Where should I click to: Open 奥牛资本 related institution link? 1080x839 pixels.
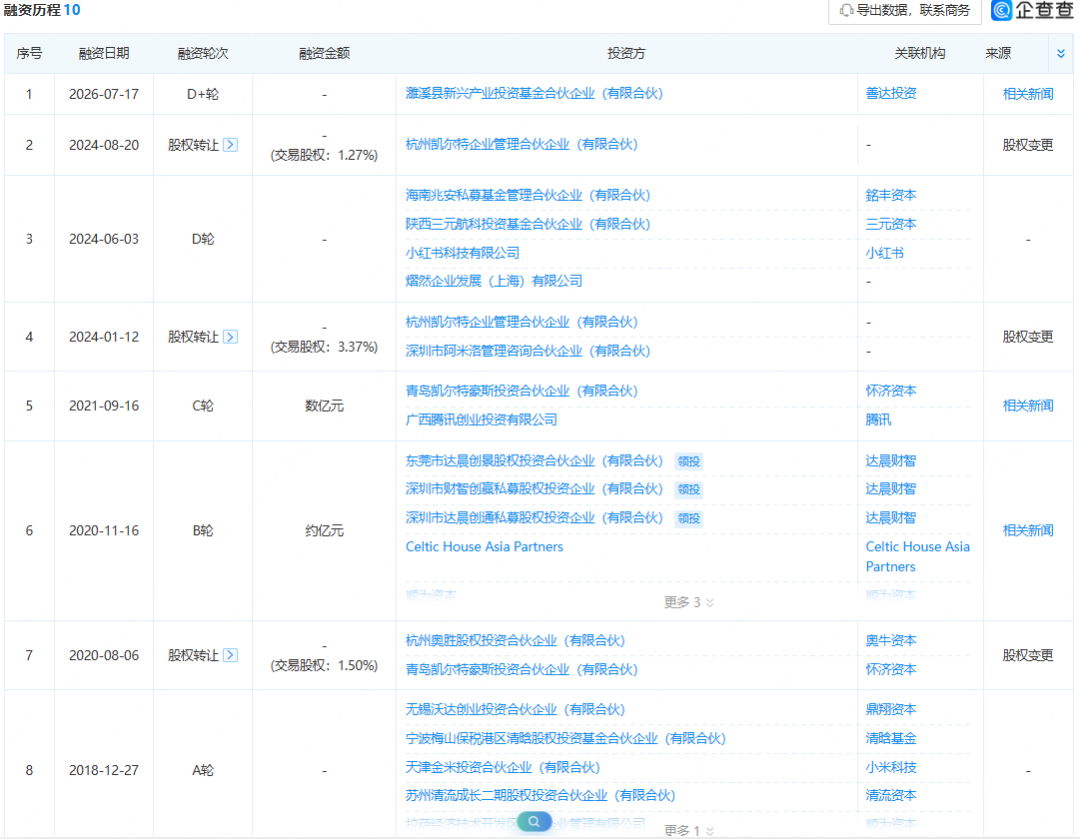891,641
